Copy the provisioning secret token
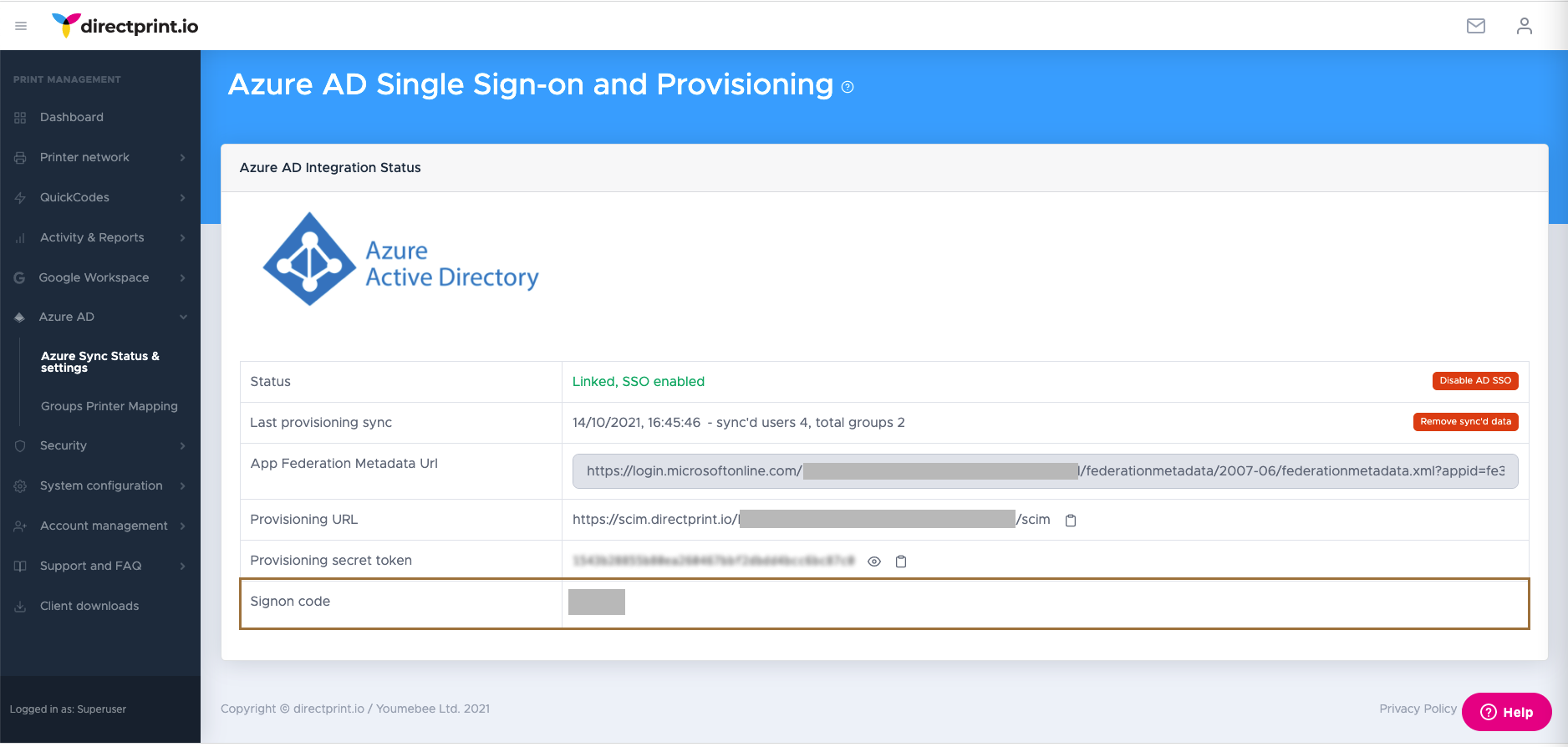1568x747 pixels. pos(901,562)
